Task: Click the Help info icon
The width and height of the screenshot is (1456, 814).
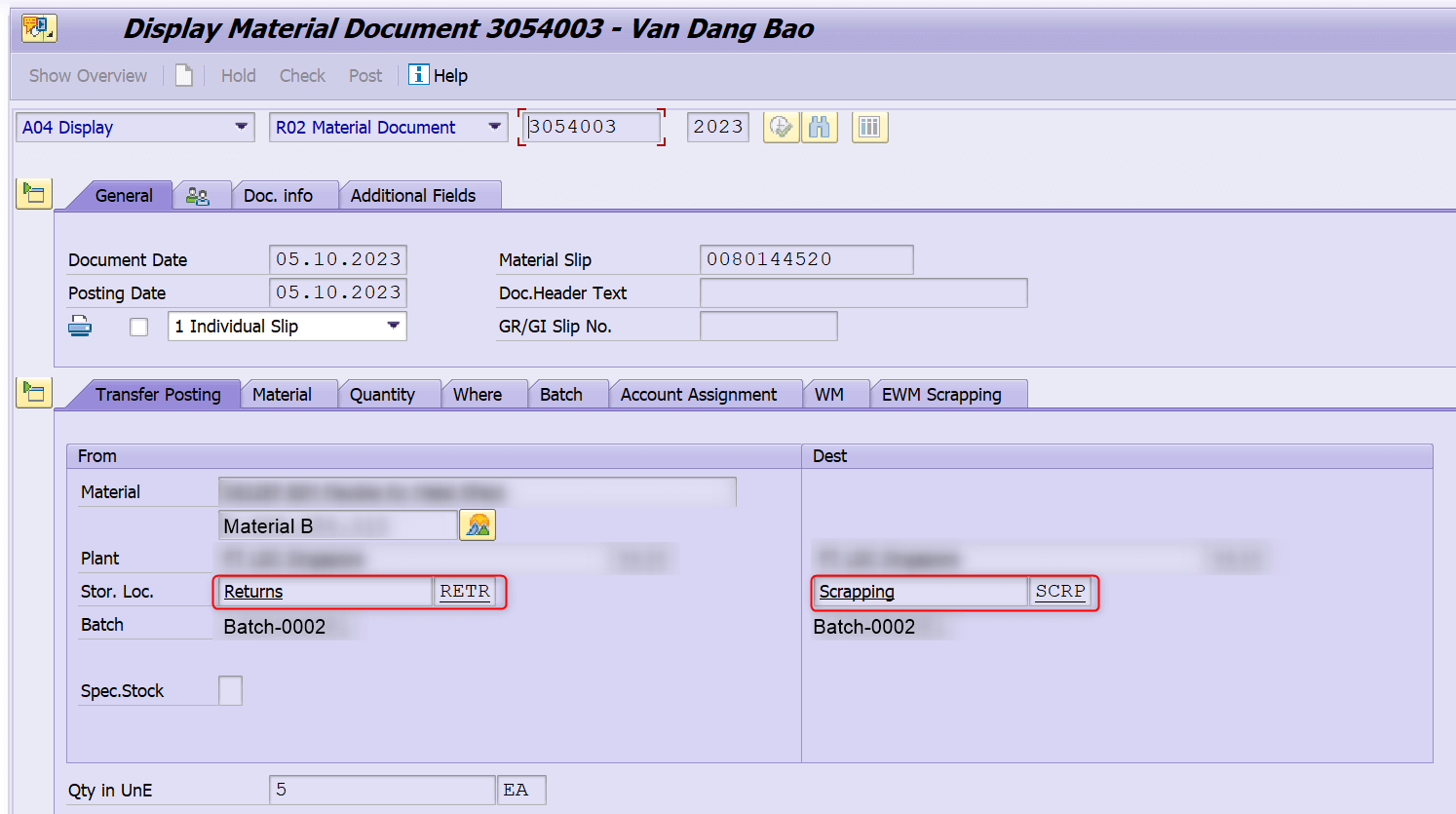Action: (x=418, y=75)
